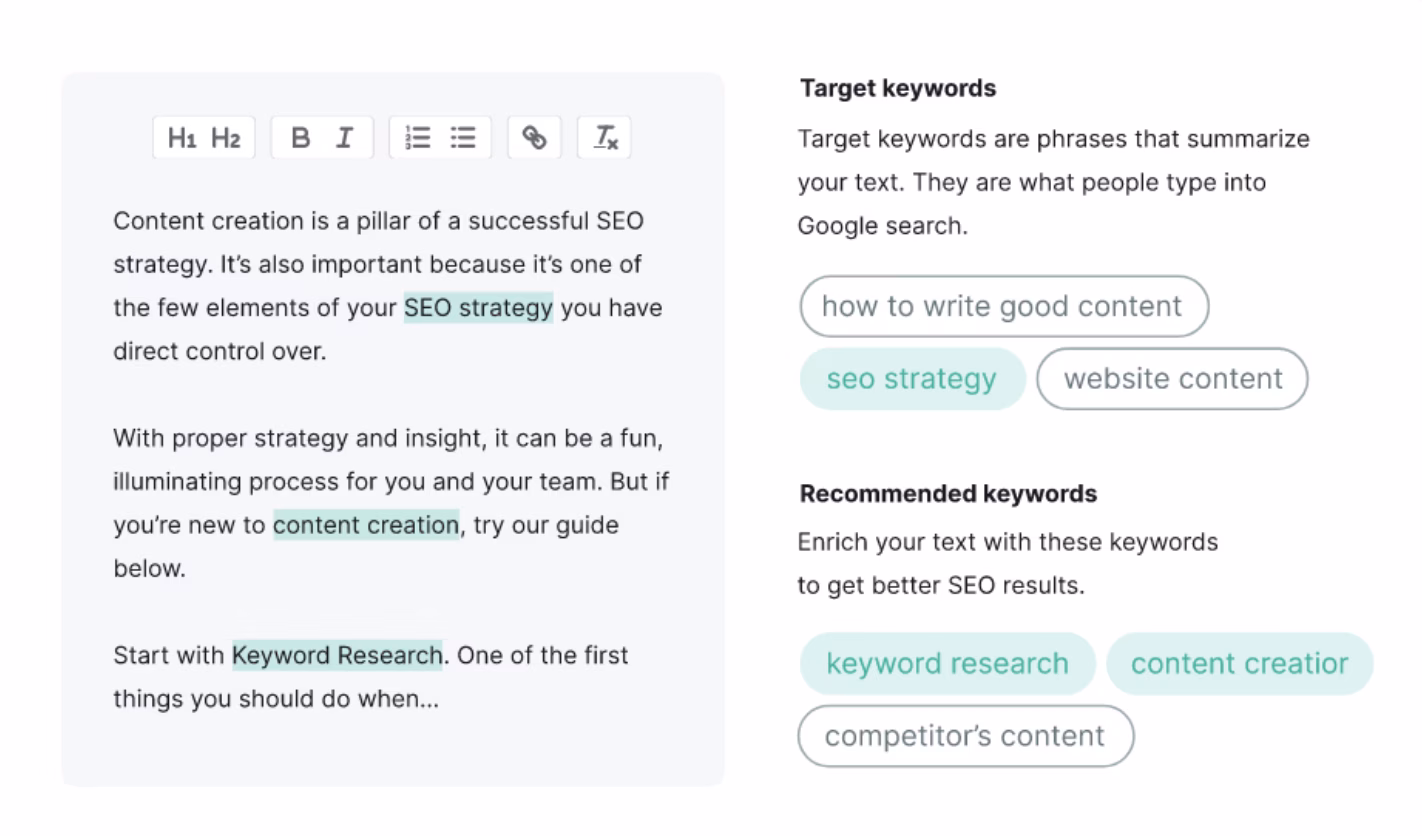Screen dimensions: 1422x836
Task: Apply Heading 2 formatting
Action: tap(226, 138)
